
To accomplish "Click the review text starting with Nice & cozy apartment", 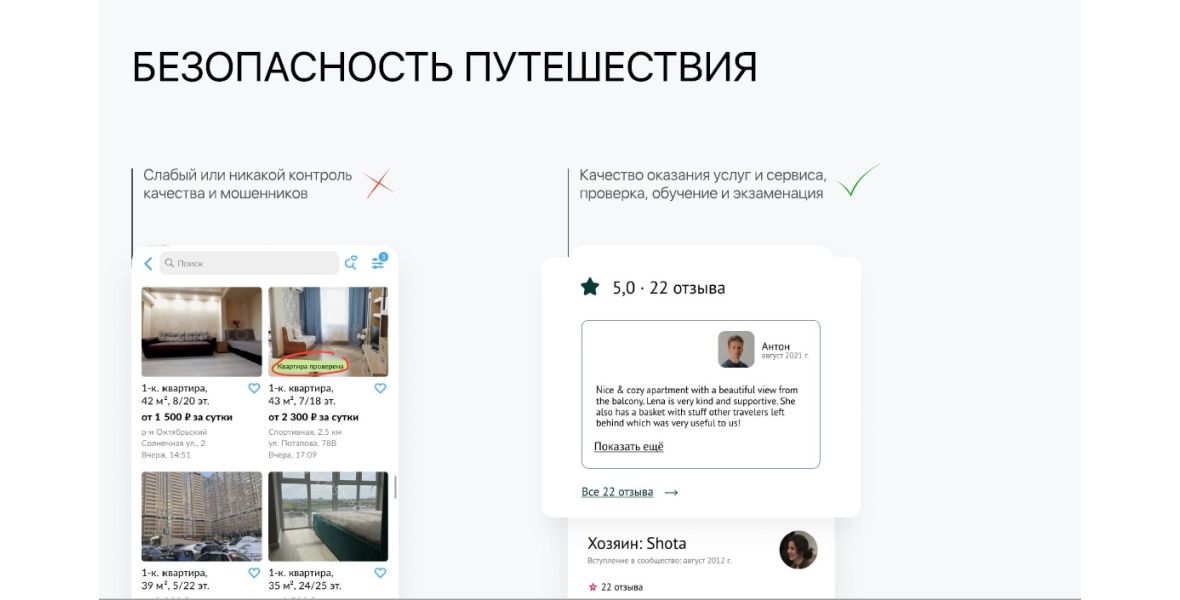I will click(696, 407).
